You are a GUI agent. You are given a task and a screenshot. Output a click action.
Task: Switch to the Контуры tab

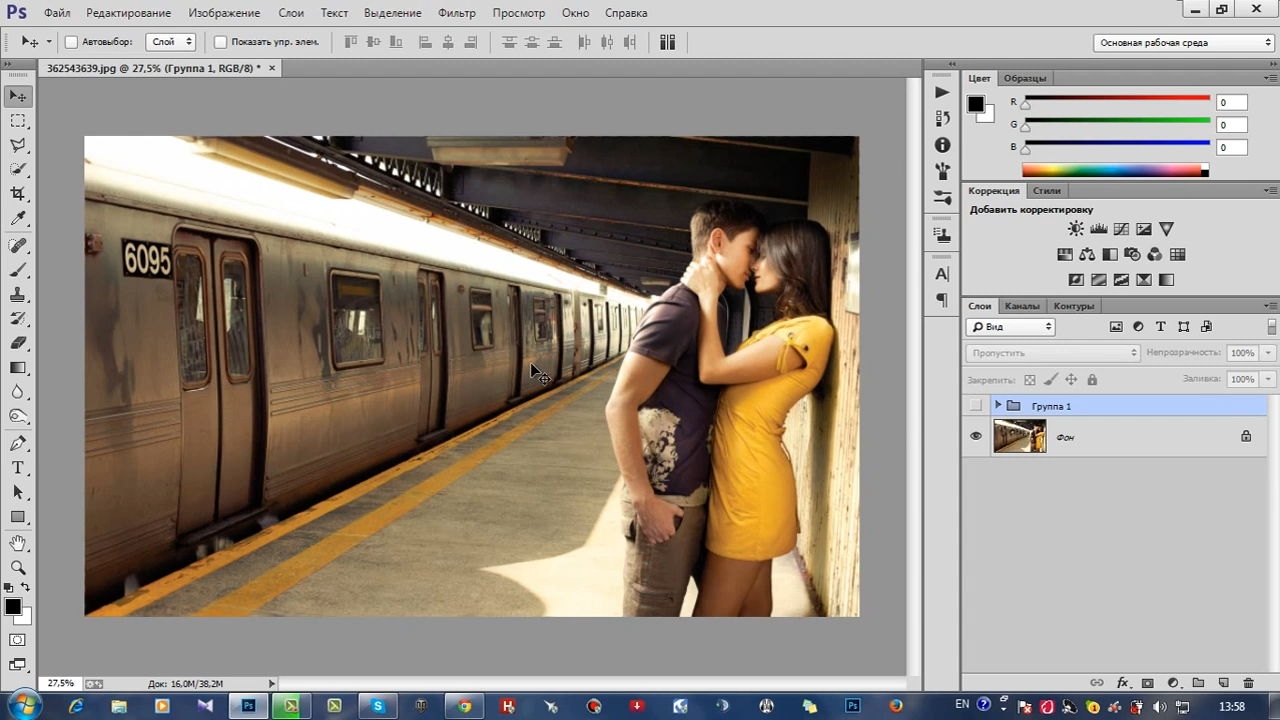pos(1074,306)
